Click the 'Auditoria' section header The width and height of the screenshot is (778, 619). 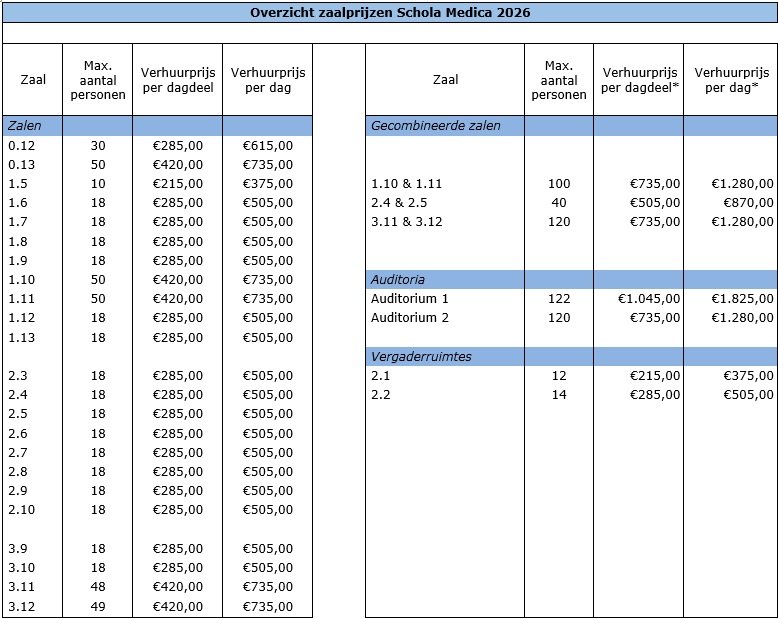pyautogui.click(x=398, y=279)
